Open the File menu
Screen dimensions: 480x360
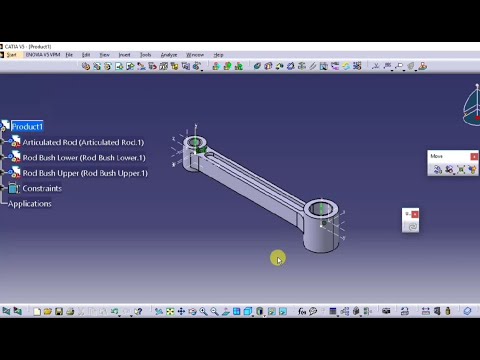[69, 55]
